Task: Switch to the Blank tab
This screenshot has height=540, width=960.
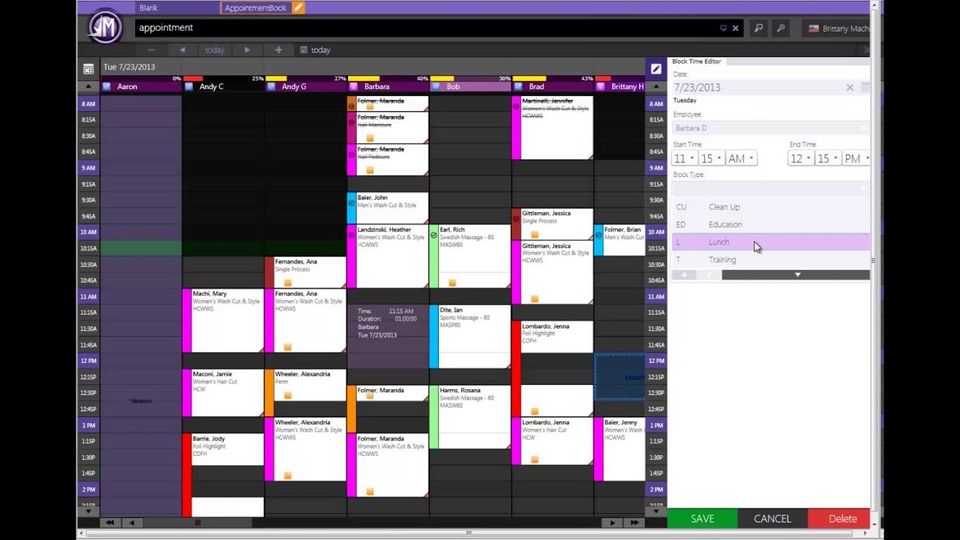Action: 148,8
